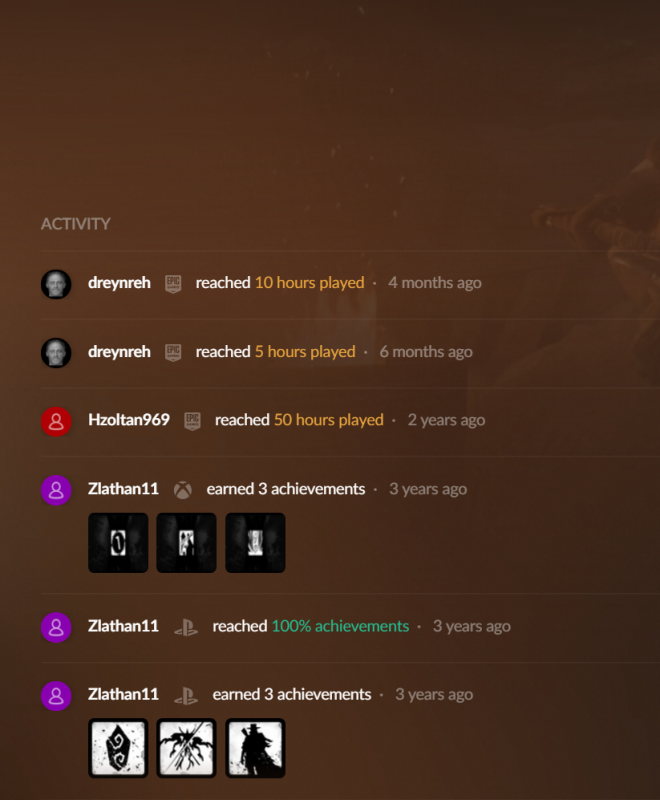The height and width of the screenshot is (800, 660).
Task: Select the cowboy silhouette achievement thumbnail
Action: 255,748
